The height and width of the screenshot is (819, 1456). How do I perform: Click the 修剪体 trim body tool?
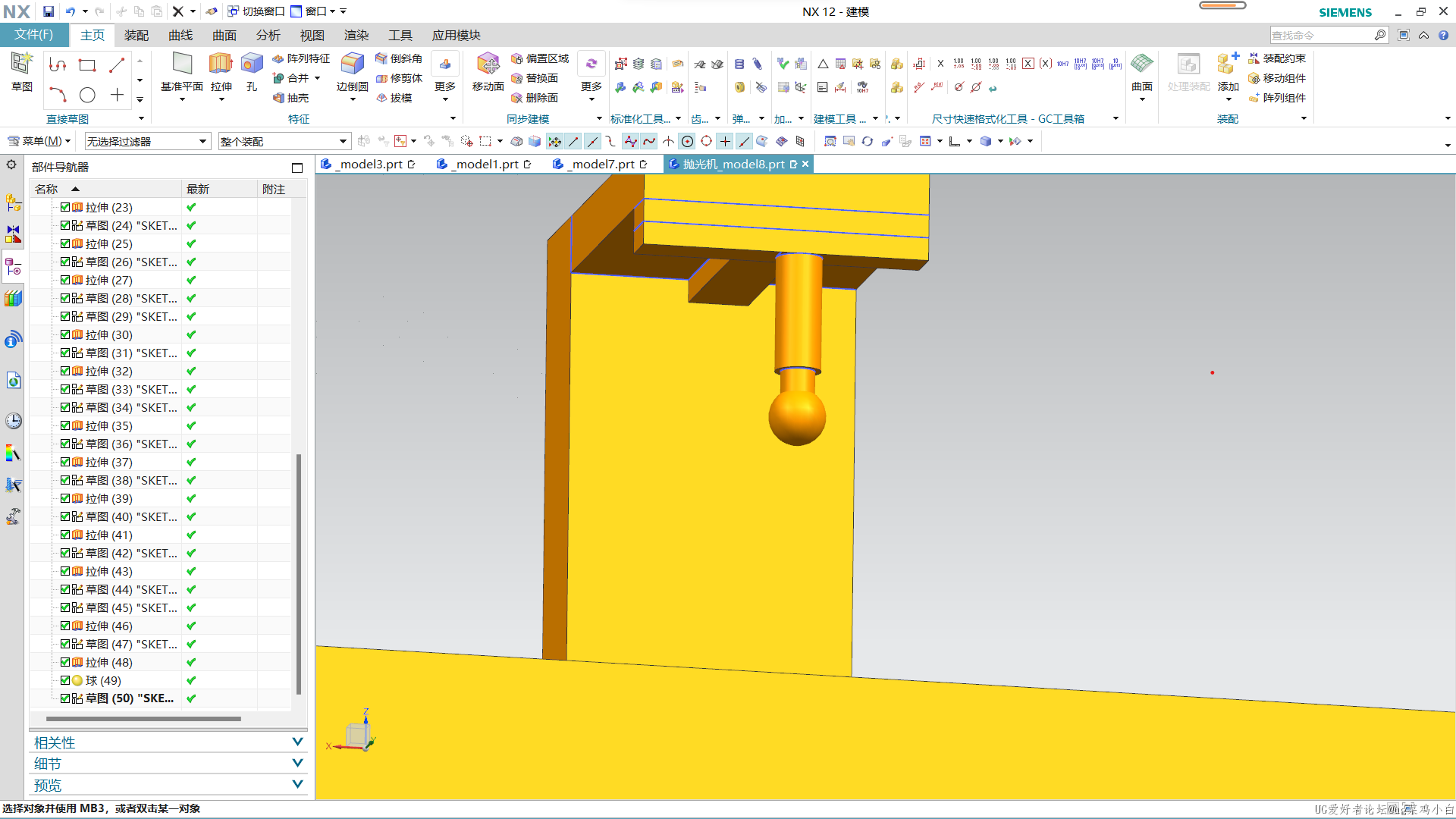coord(399,78)
